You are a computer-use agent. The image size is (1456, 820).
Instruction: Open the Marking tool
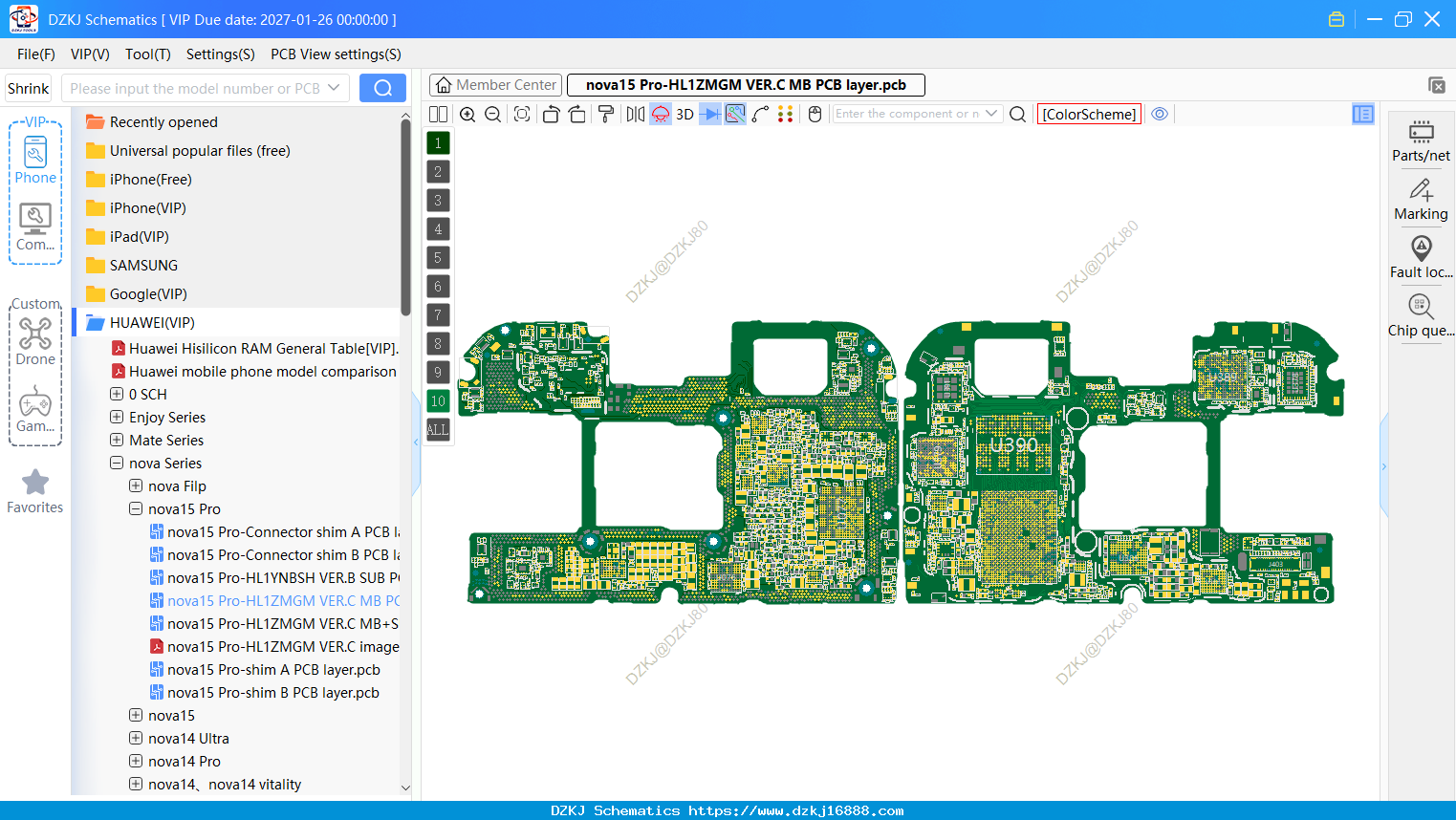1421,200
